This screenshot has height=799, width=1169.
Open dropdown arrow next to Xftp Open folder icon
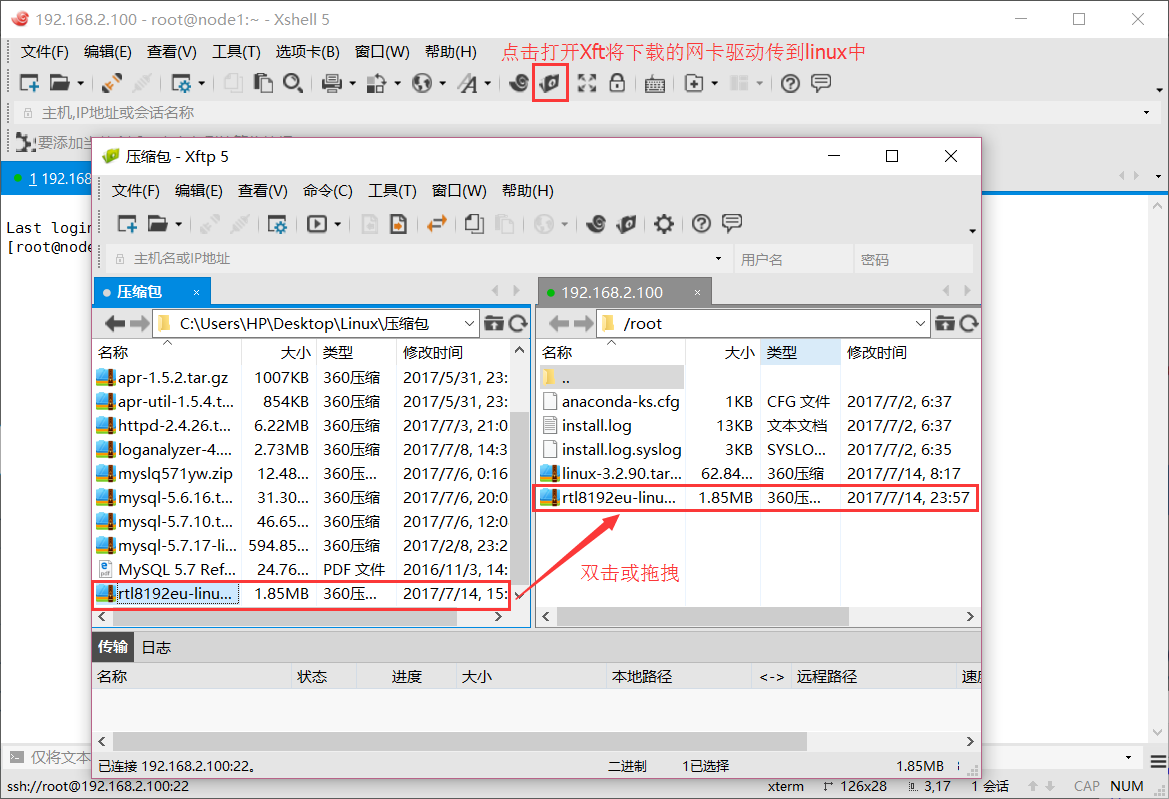tap(178, 224)
